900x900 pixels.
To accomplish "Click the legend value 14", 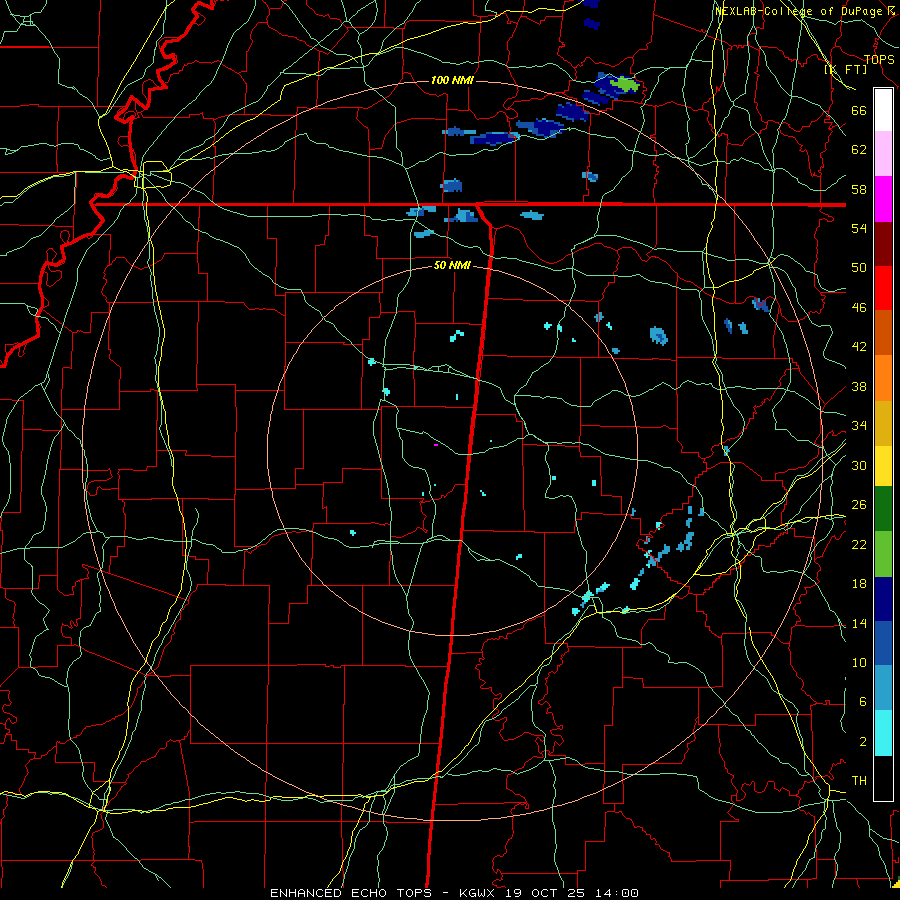I will tap(859, 623).
